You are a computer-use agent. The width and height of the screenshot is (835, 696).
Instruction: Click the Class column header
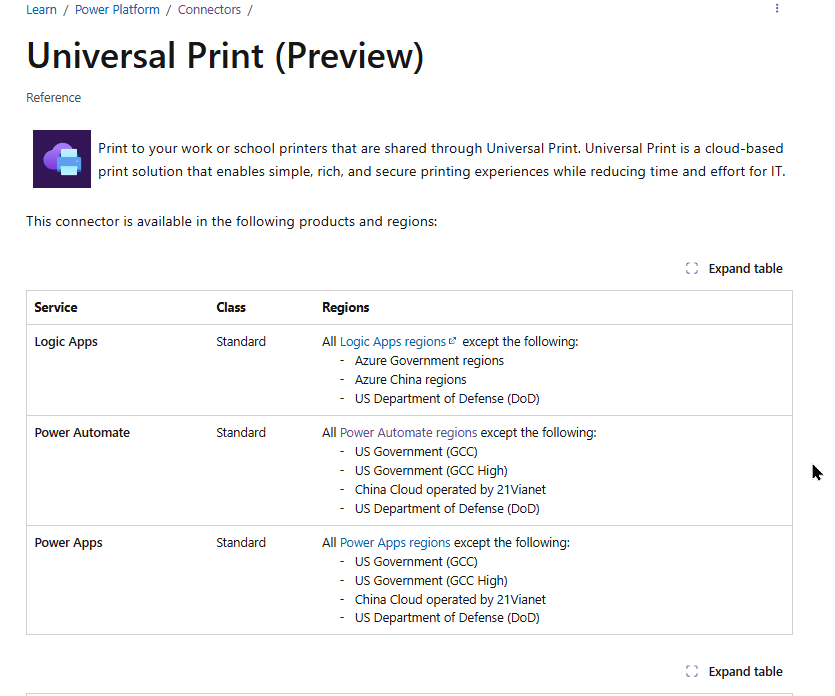231,307
